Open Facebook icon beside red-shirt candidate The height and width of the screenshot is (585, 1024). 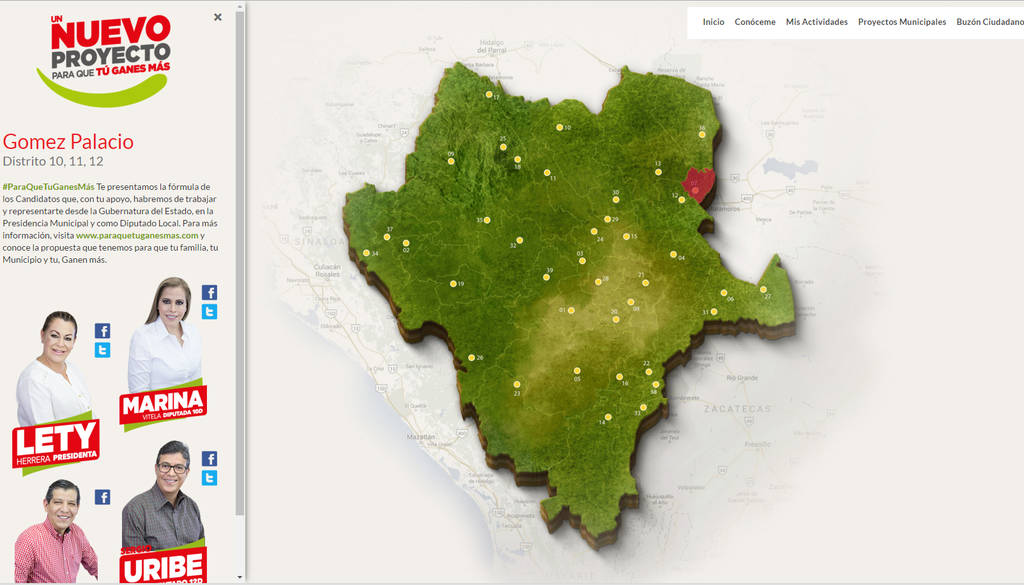[103, 498]
